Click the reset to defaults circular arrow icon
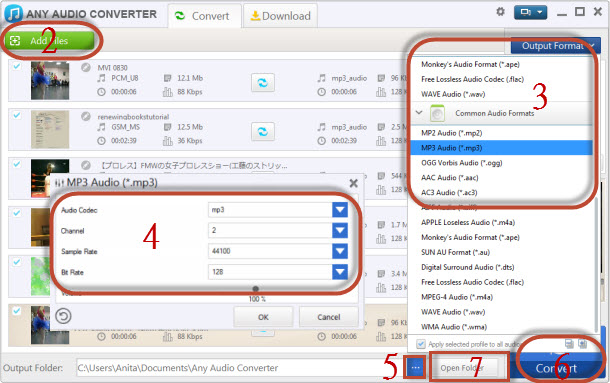610x383 pixels. click(63, 316)
